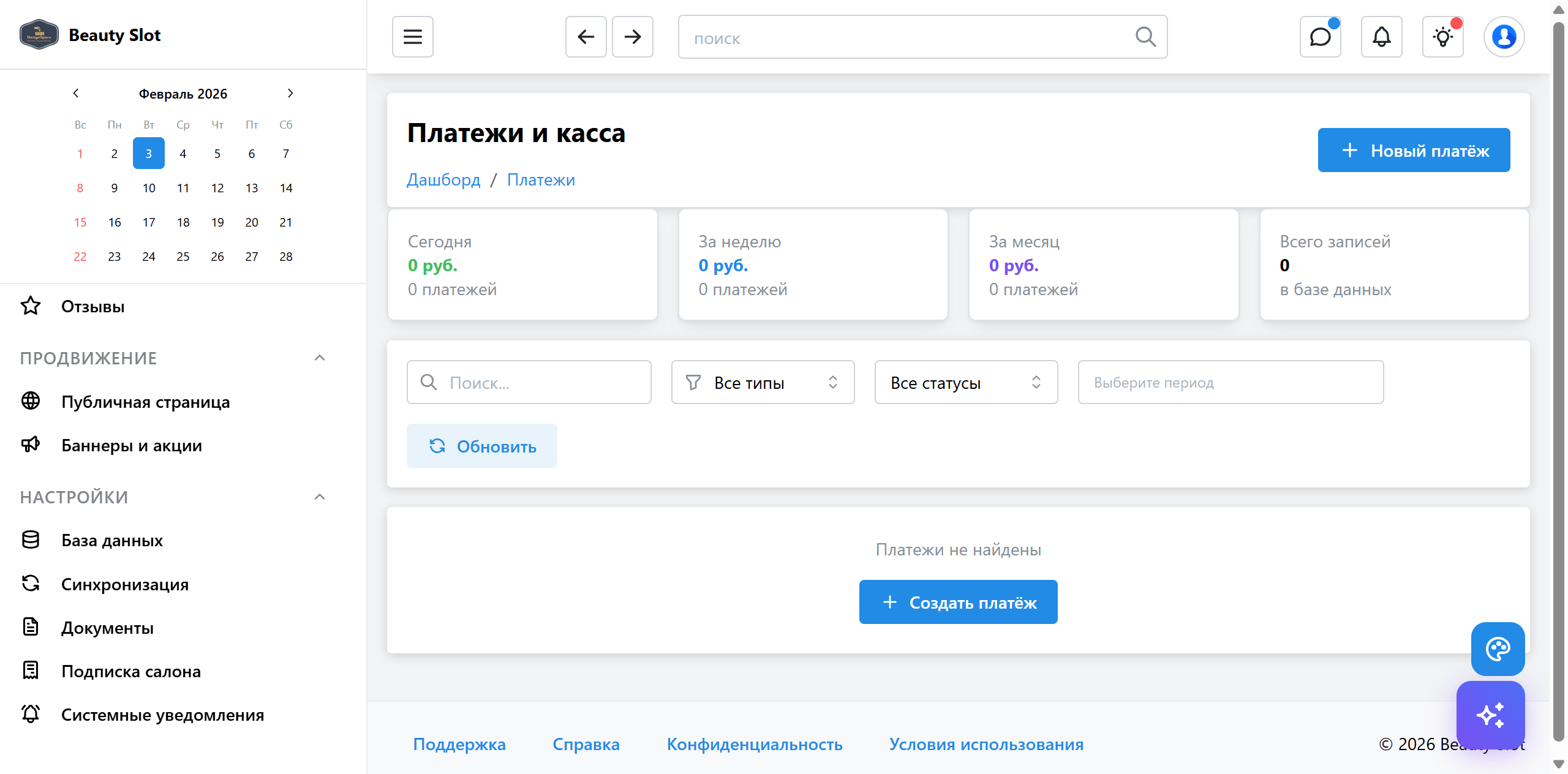Click the Выберите период date field
1568x774 pixels.
(x=1230, y=382)
